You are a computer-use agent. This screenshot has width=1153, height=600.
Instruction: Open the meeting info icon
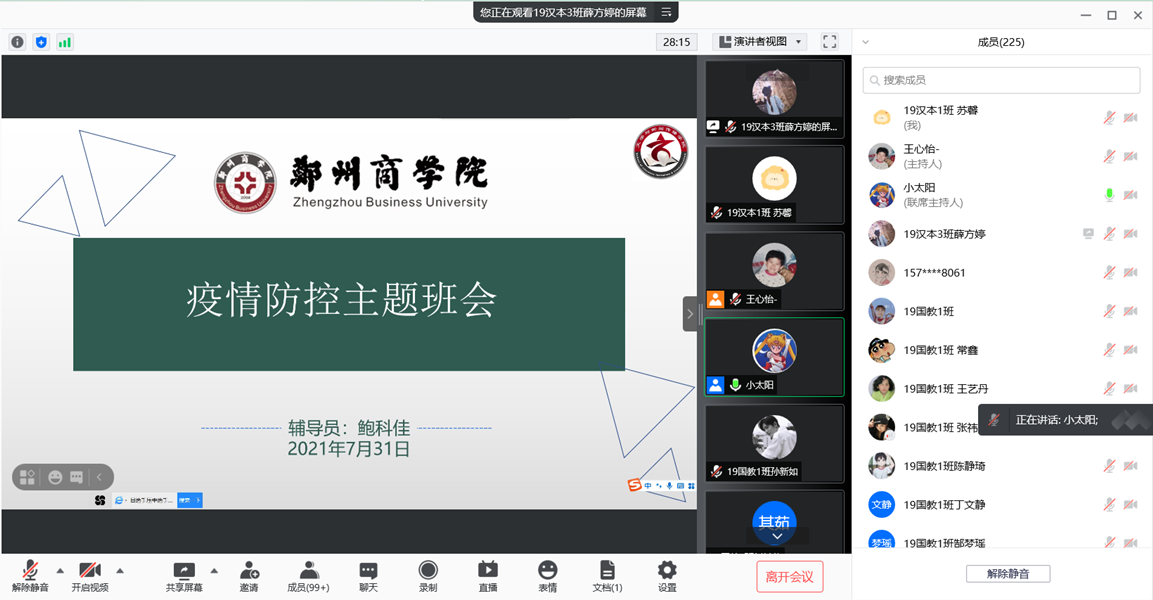18,42
